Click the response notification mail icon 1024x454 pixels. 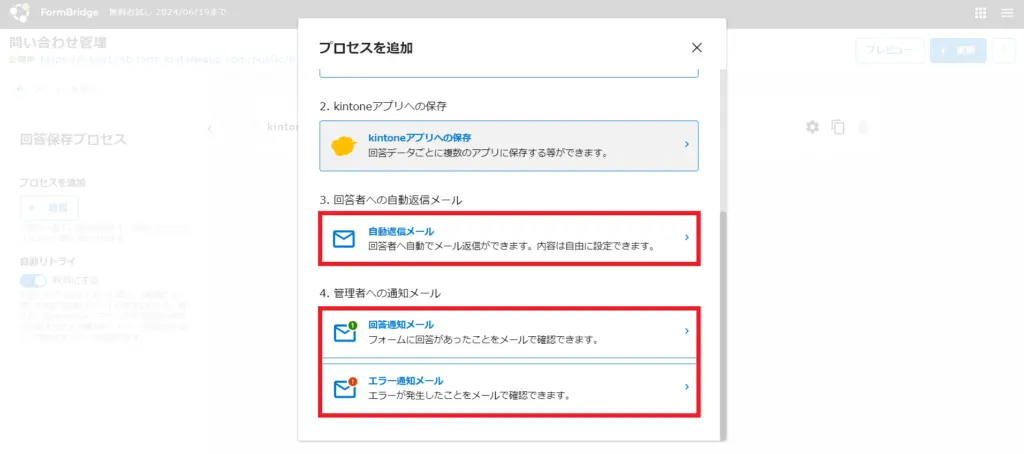point(345,331)
